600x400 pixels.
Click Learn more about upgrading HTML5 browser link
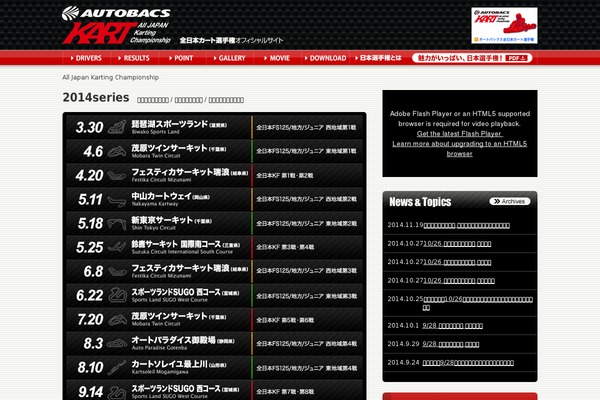click(460, 149)
